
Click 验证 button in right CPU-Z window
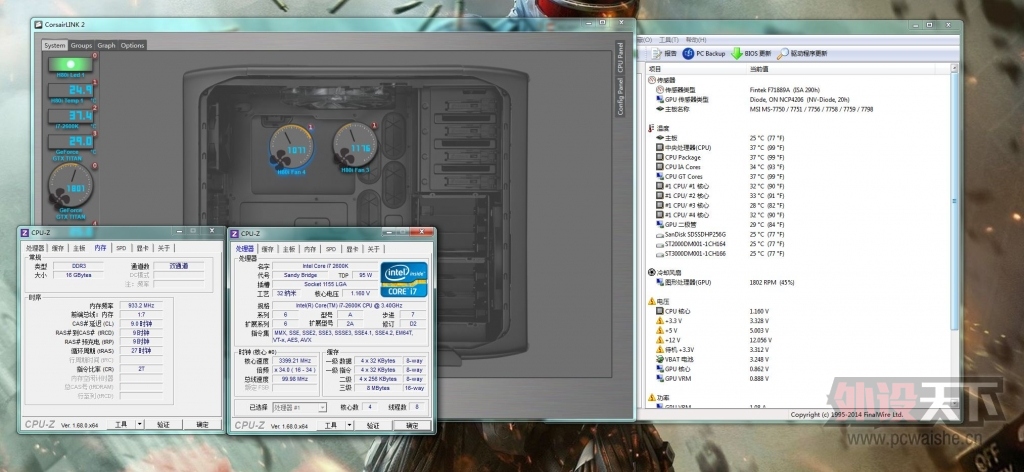coord(373,426)
